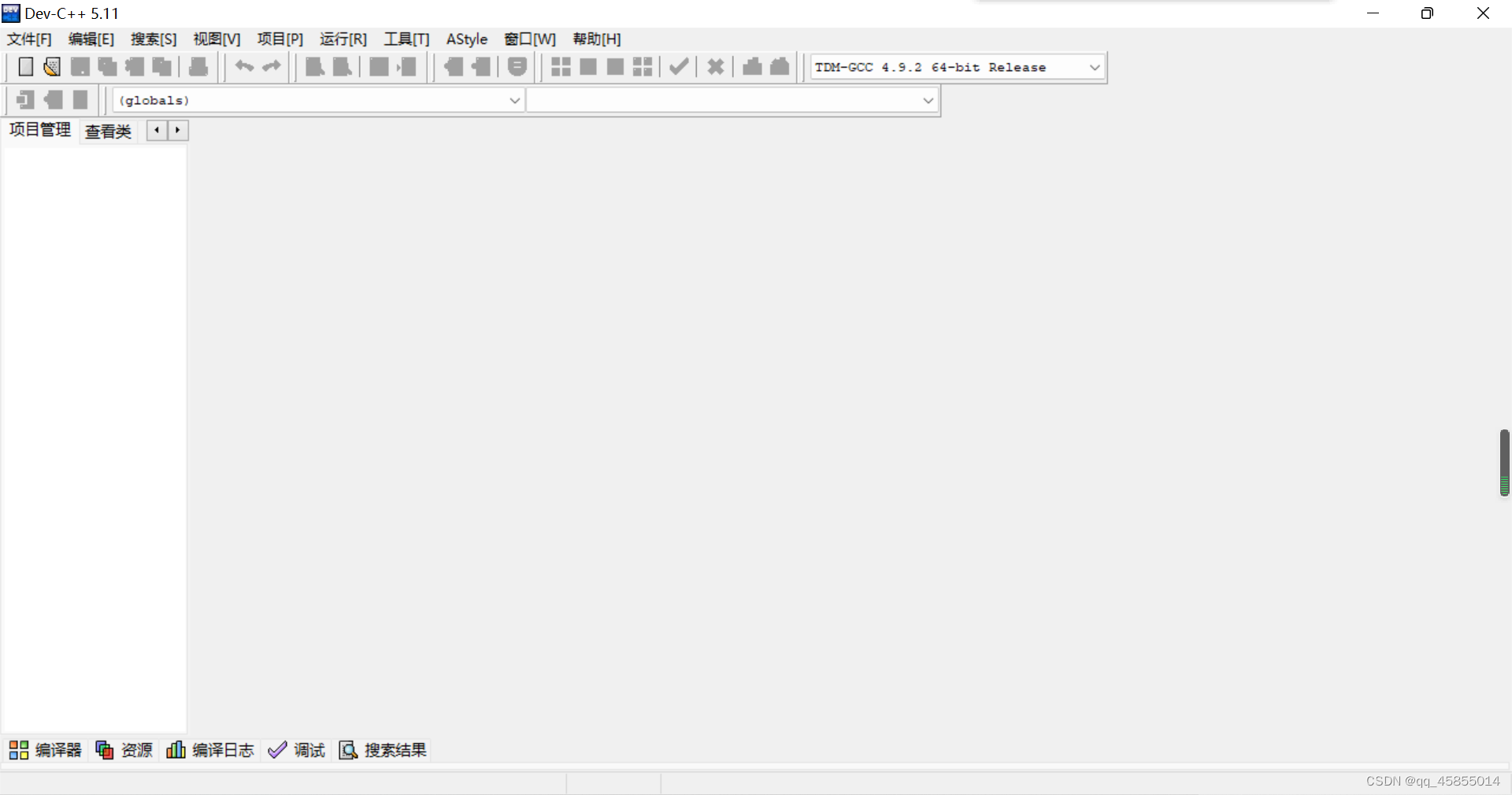Open the 工具[T] menu

406,39
